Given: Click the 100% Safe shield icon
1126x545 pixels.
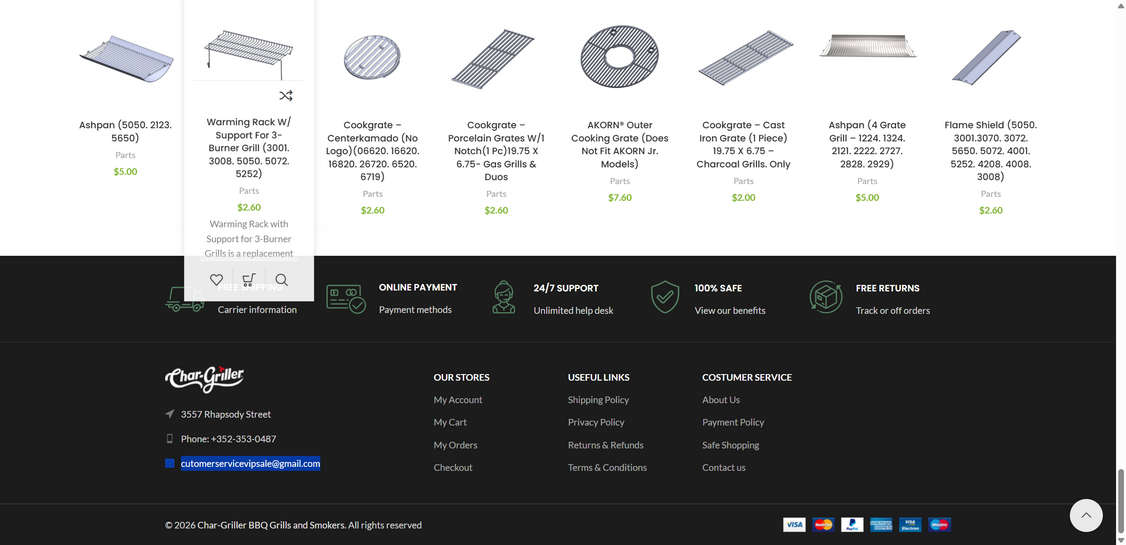Looking at the screenshot, I should click(665, 298).
